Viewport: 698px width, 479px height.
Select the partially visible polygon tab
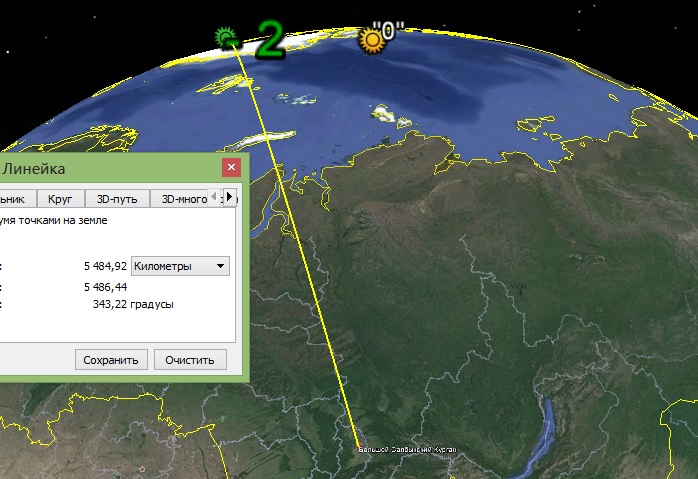(x=17, y=199)
